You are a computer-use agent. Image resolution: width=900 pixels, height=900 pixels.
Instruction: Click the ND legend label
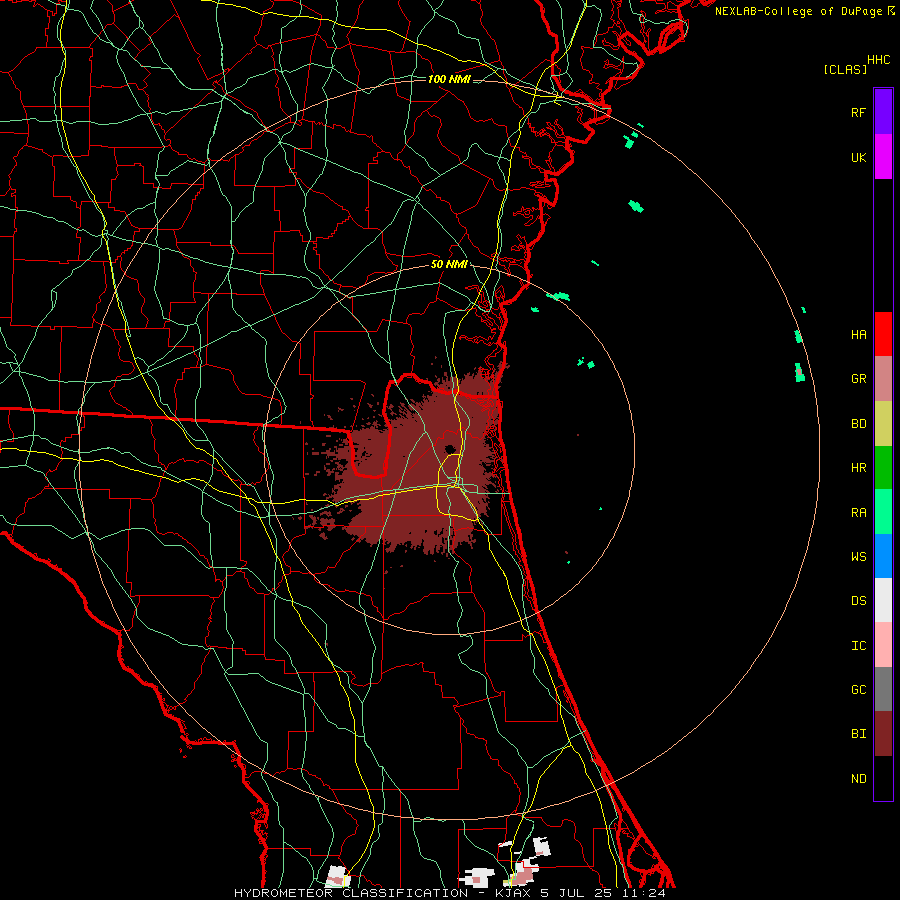858,779
